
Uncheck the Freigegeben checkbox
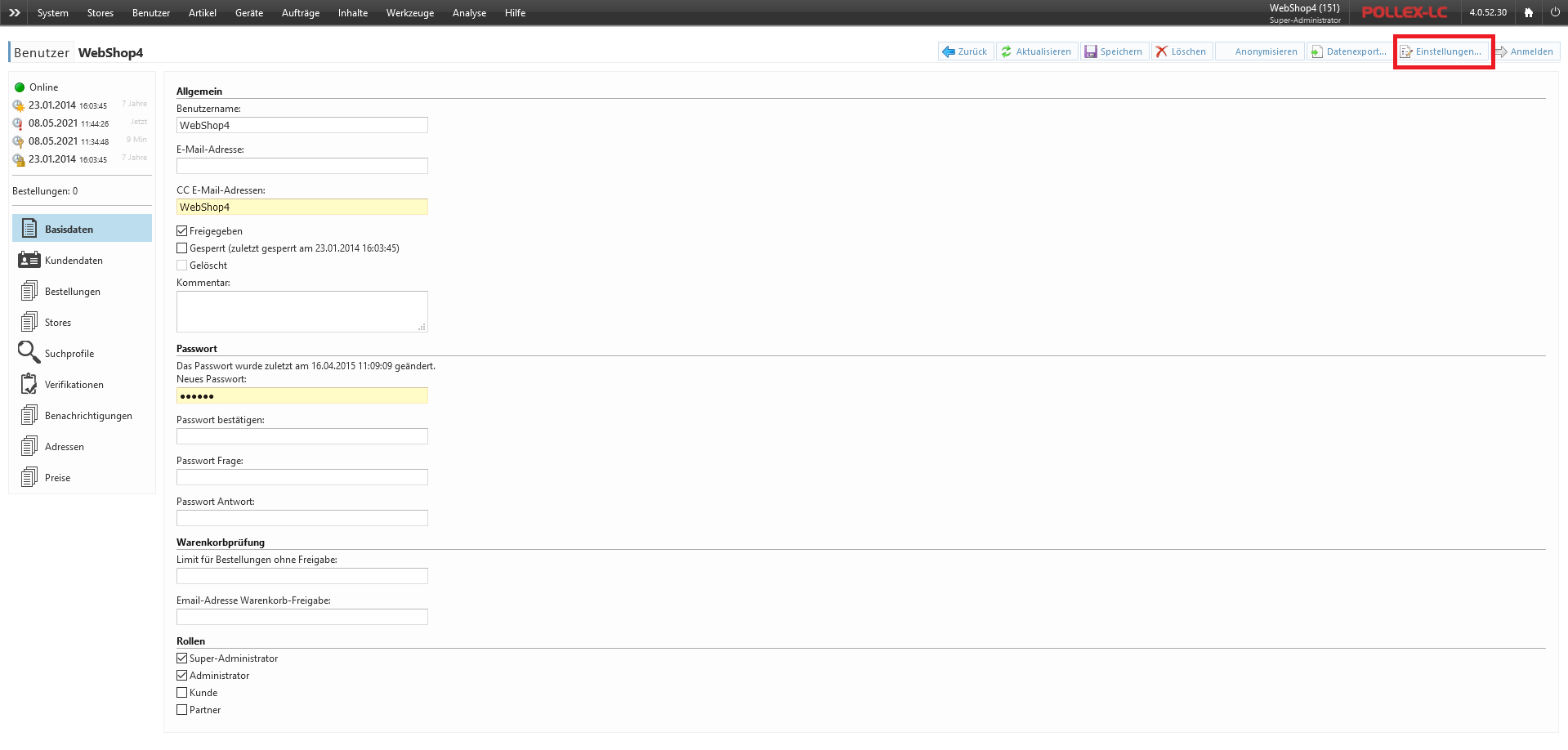pyautogui.click(x=182, y=231)
